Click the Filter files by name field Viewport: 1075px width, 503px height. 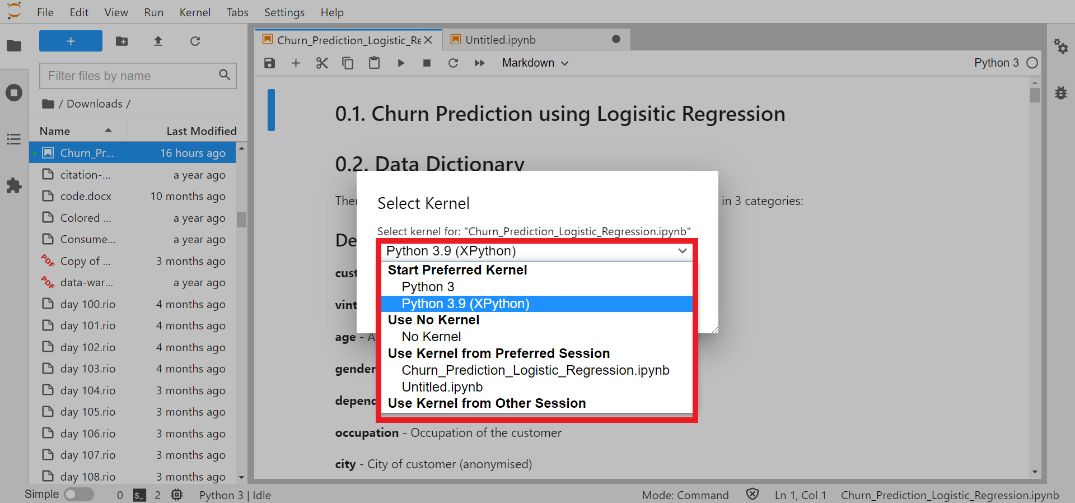click(x=138, y=76)
